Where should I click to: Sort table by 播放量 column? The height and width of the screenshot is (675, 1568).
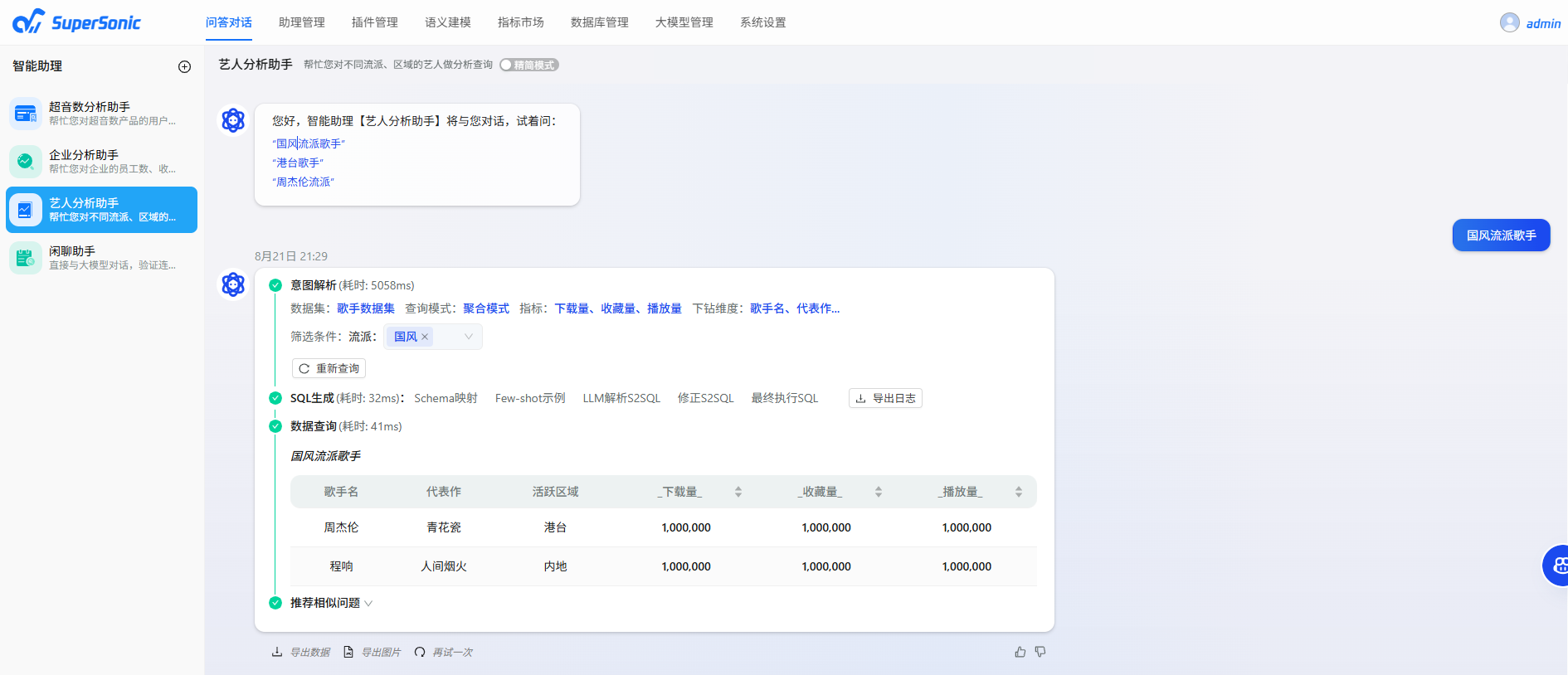coord(1019,492)
